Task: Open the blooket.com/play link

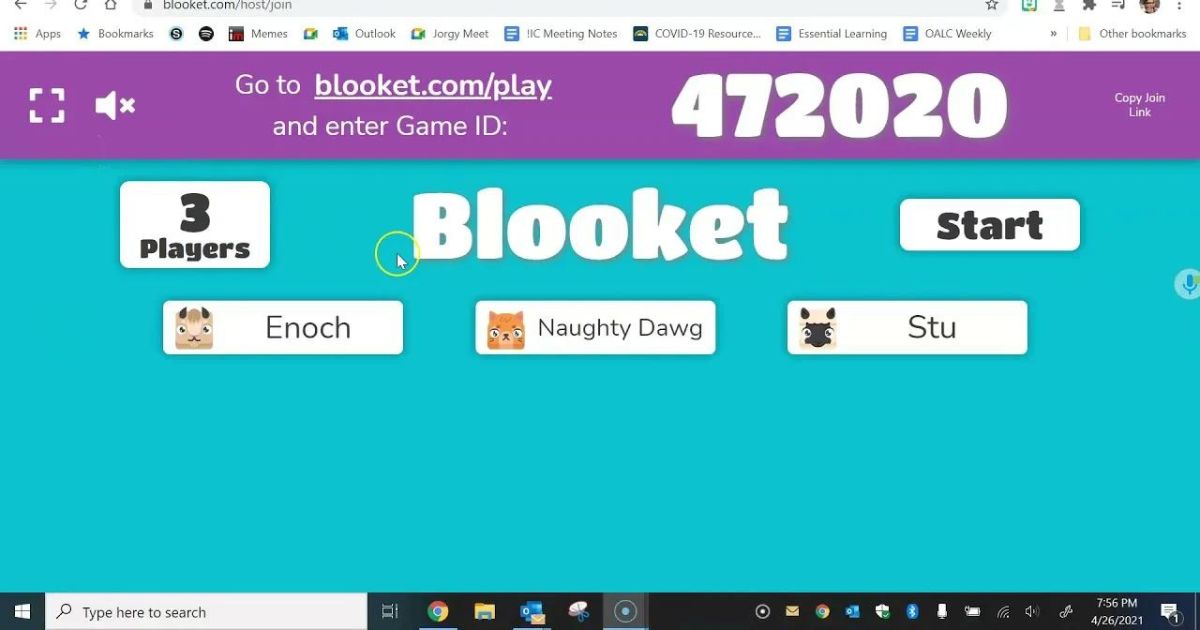Action: point(432,86)
